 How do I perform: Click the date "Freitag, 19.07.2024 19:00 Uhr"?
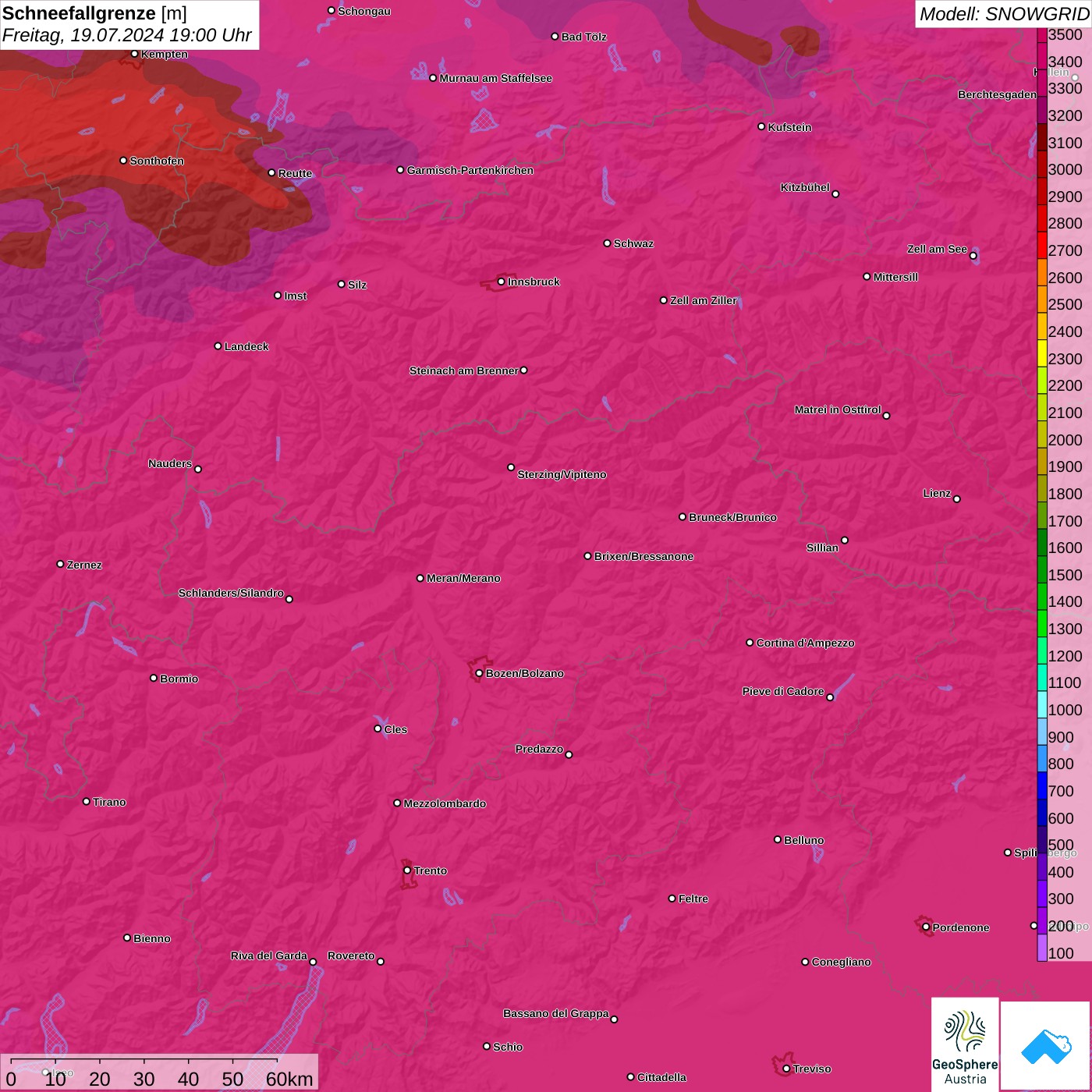click(x=127, y=35)
